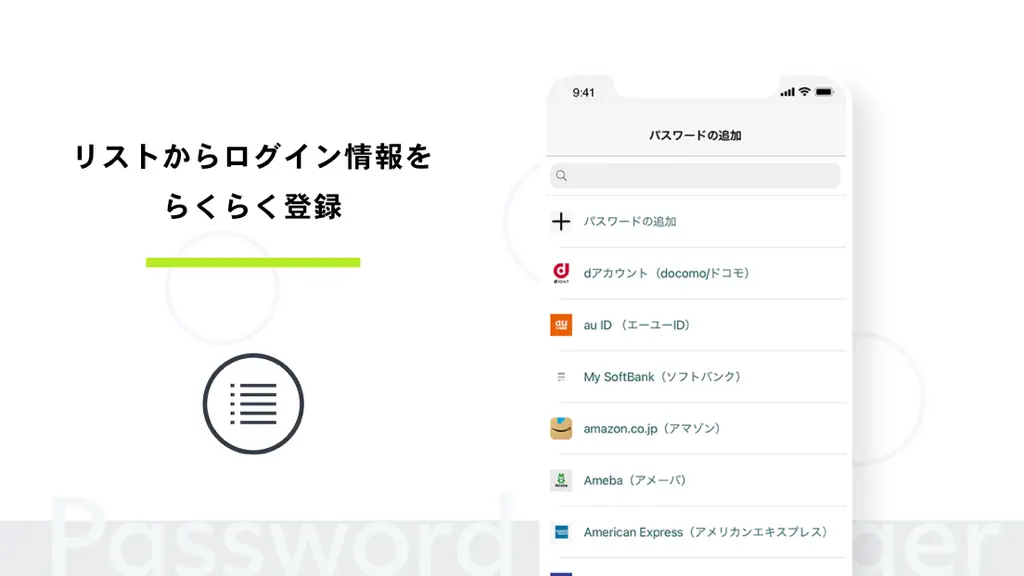Click the d POINT docomo logo icon
Screen dimensions: 1024x576
pos(561,273)
